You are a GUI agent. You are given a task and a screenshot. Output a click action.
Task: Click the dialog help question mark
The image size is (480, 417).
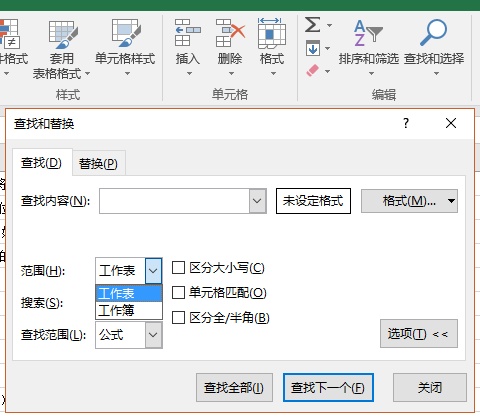coord(406,123)
